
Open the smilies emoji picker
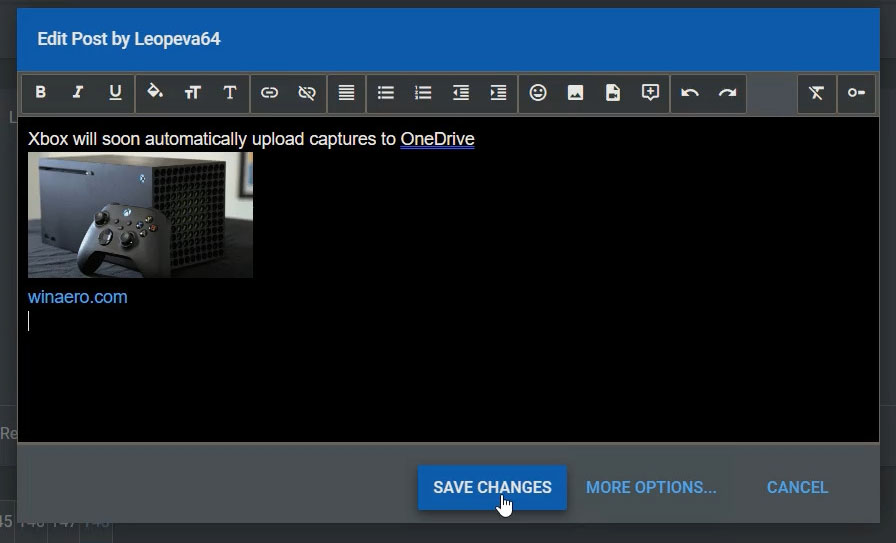coord(538,93)
